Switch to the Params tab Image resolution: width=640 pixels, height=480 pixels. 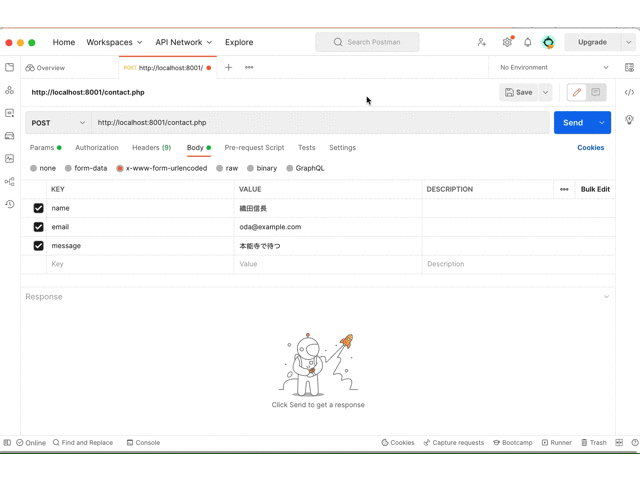pos(45,147)
